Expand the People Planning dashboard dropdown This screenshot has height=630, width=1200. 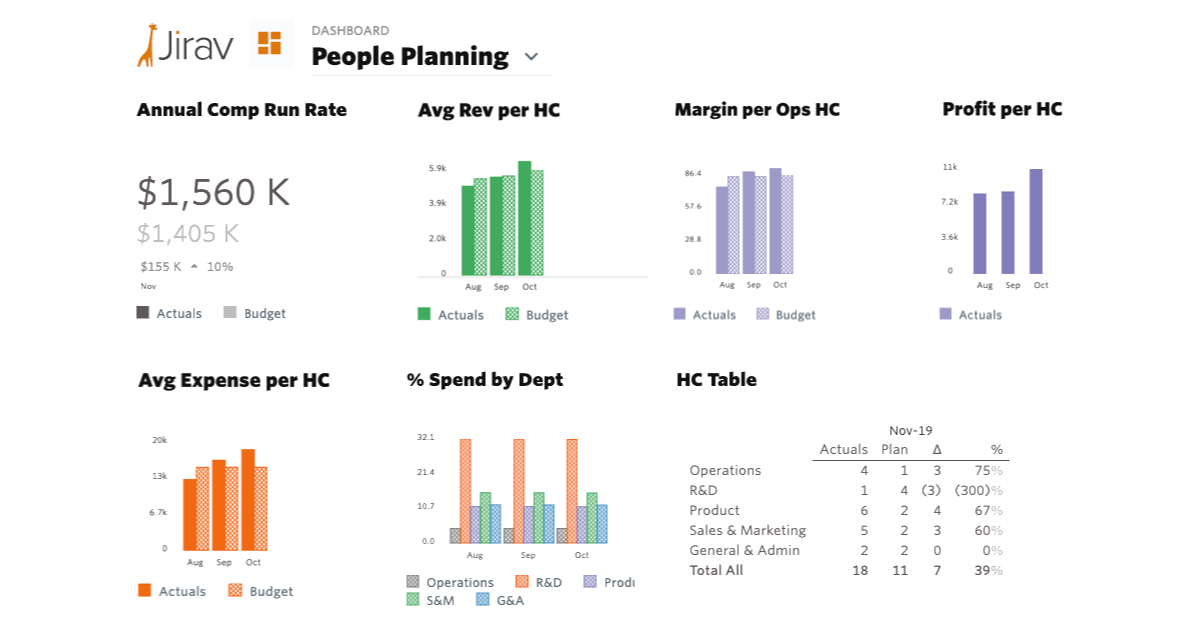click(531, 57)
